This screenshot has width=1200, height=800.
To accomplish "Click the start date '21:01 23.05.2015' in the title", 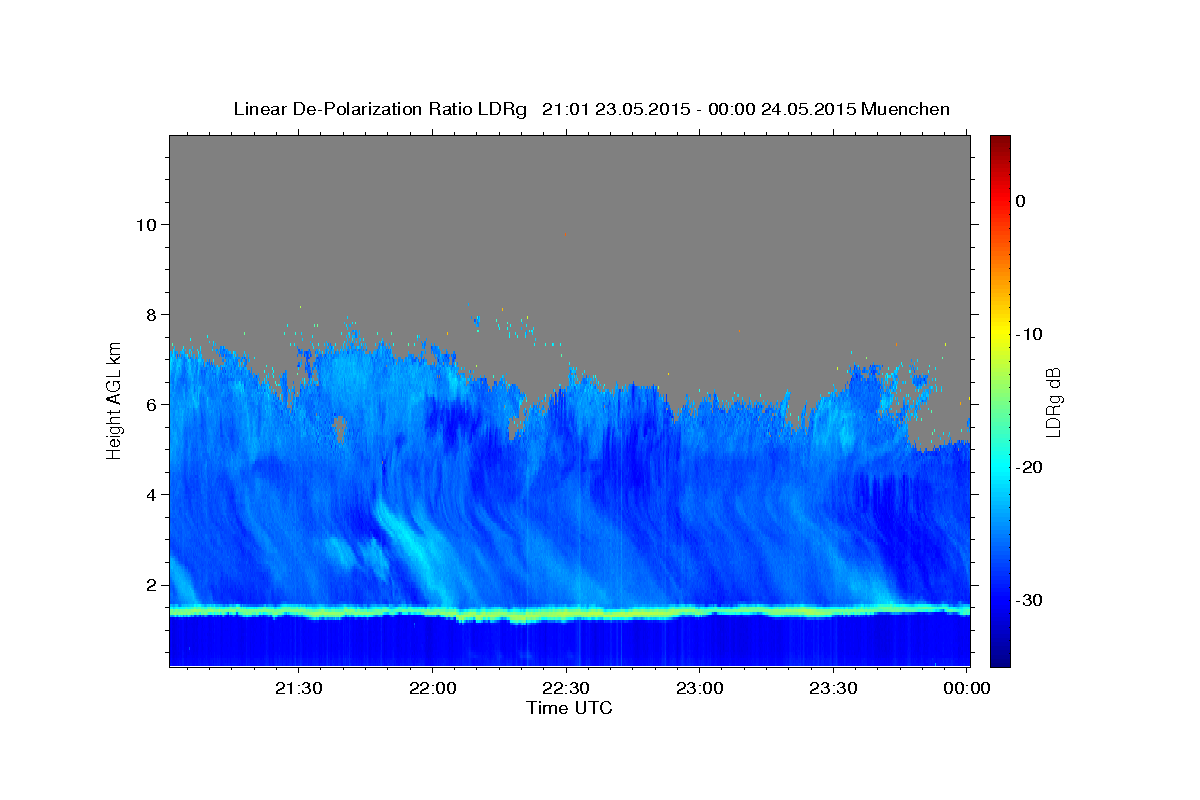I will click(616, 109).
